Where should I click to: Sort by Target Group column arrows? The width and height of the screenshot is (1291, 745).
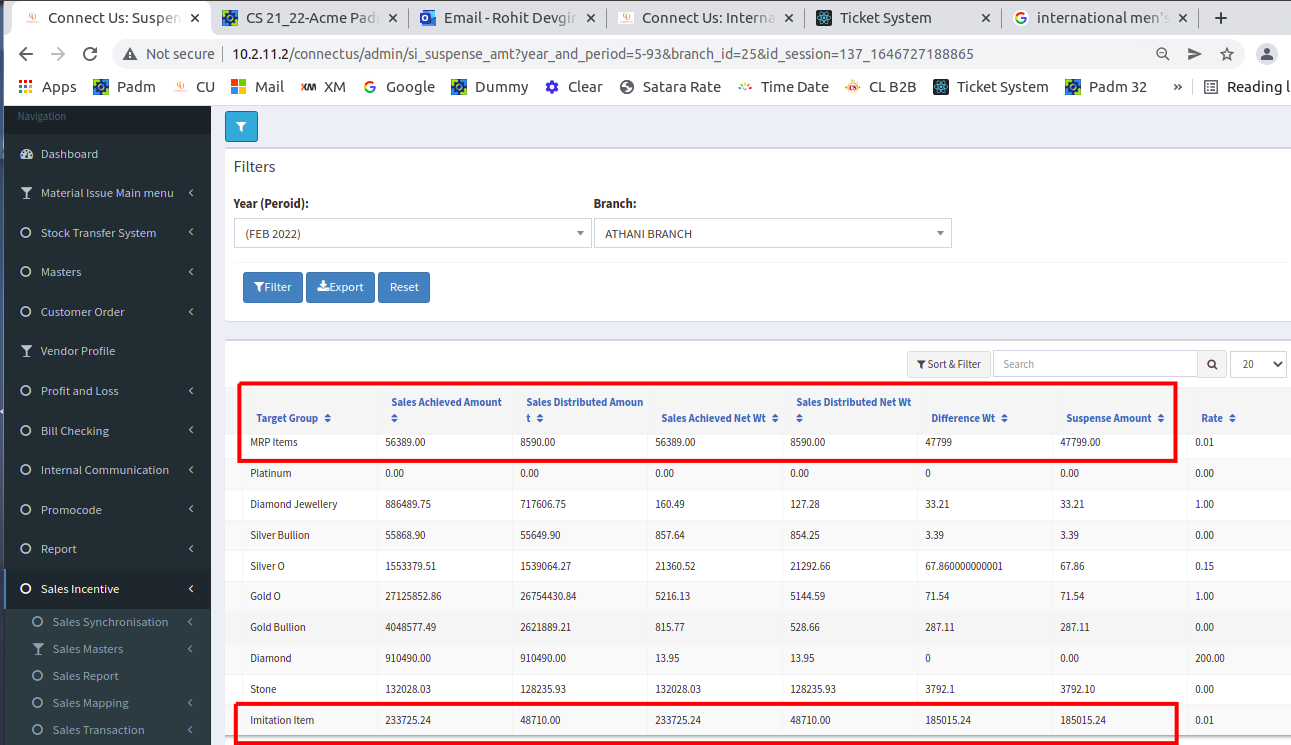tap(327, 418)
